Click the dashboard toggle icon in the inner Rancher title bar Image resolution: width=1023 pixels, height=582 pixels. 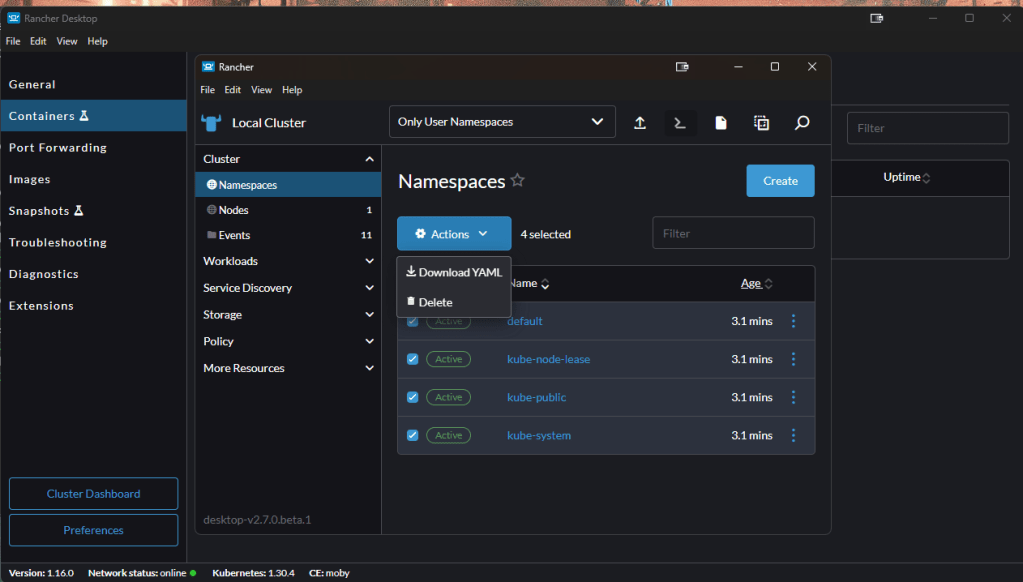point(682,67)
